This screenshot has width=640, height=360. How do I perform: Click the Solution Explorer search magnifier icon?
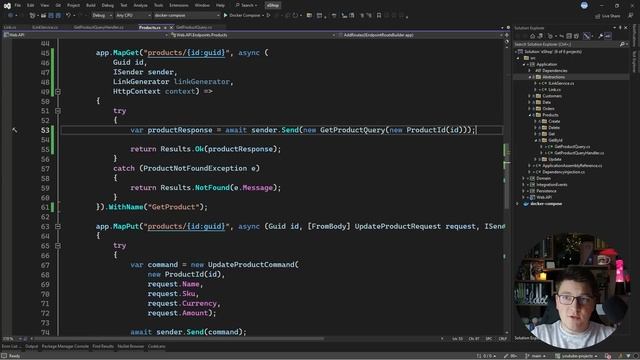click(x=622, y=44)
